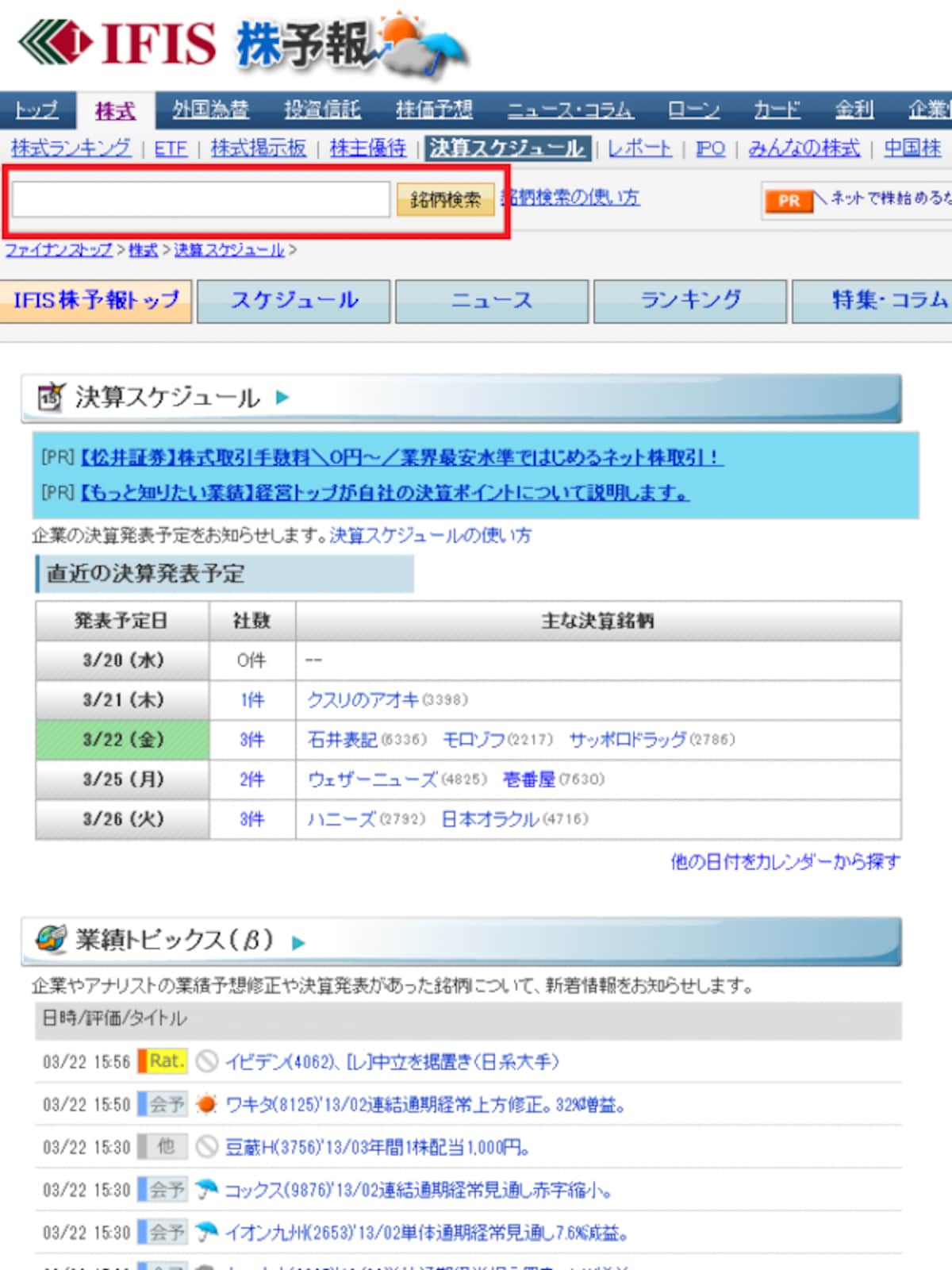Click the 特集・コラム section button
Screen dimensions: 952x1270
pyautogui.click(x=872, y=301)
